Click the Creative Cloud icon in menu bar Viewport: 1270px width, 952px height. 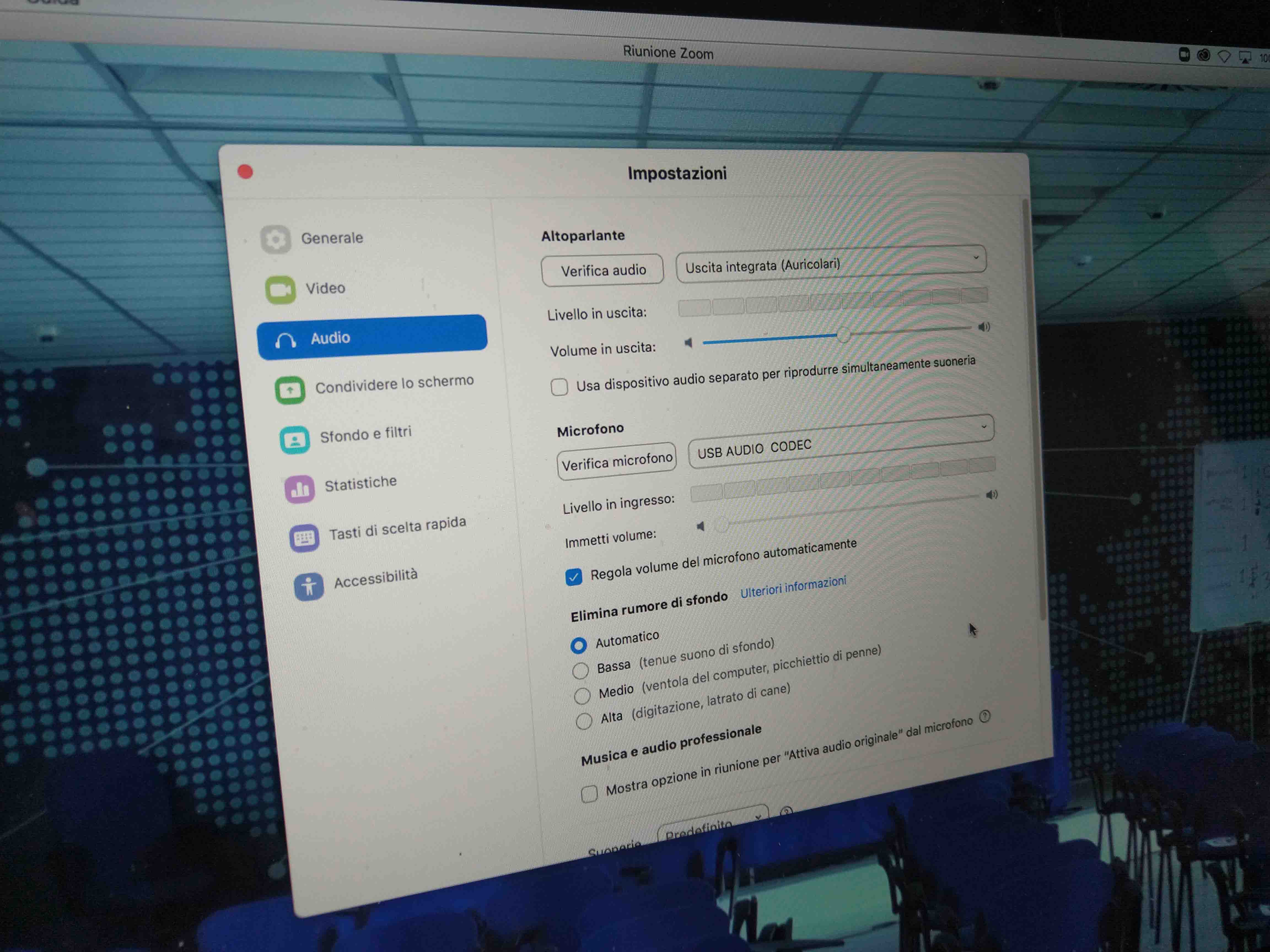pos(1204,55)
